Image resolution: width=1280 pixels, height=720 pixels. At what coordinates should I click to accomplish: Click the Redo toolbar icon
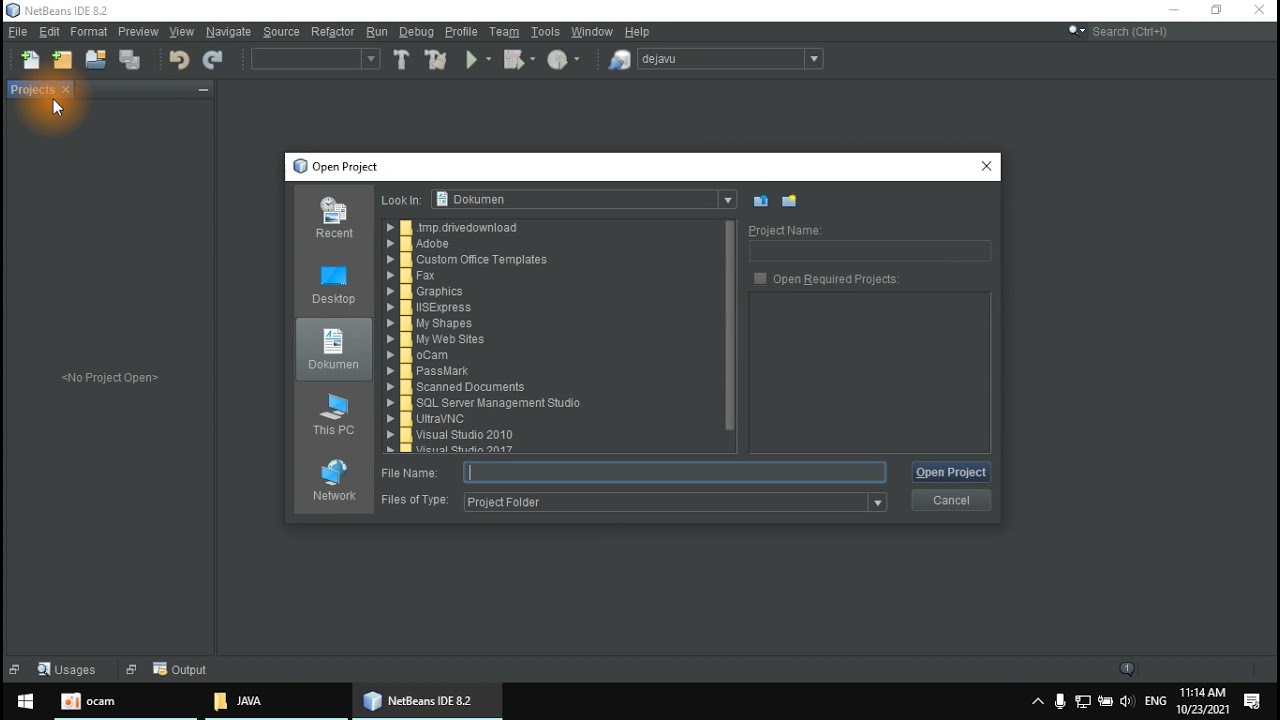pyautogui.click(x=212, y=60)
